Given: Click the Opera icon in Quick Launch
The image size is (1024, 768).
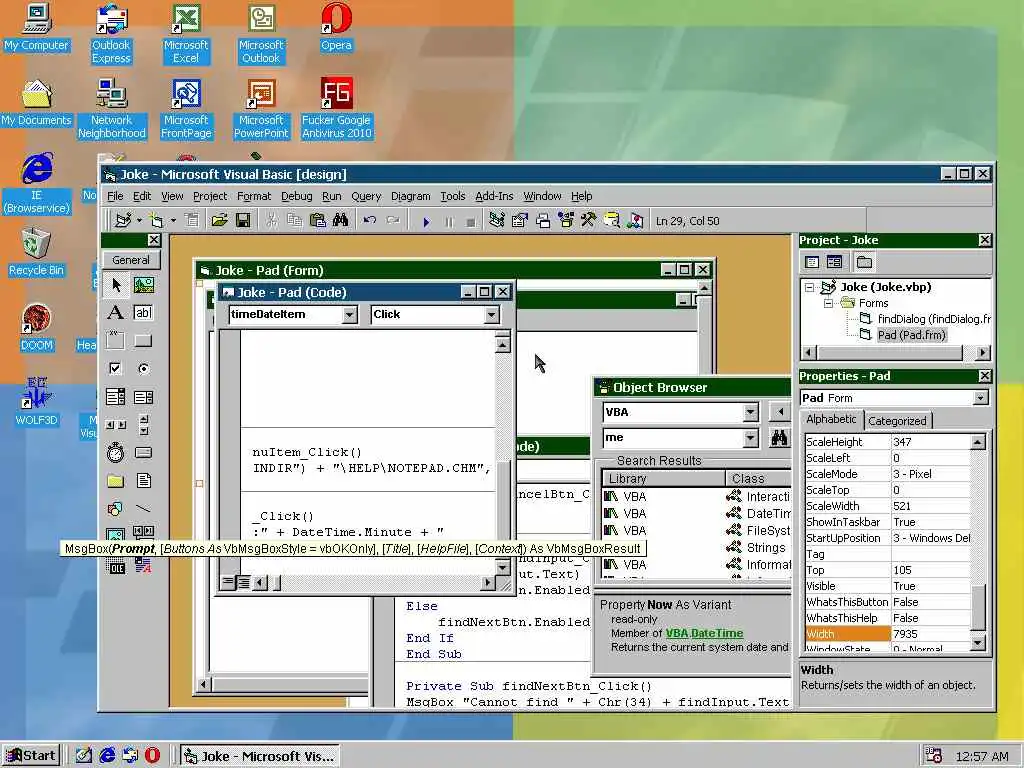Looking at the screenshot, I should (x=152, y=756).
